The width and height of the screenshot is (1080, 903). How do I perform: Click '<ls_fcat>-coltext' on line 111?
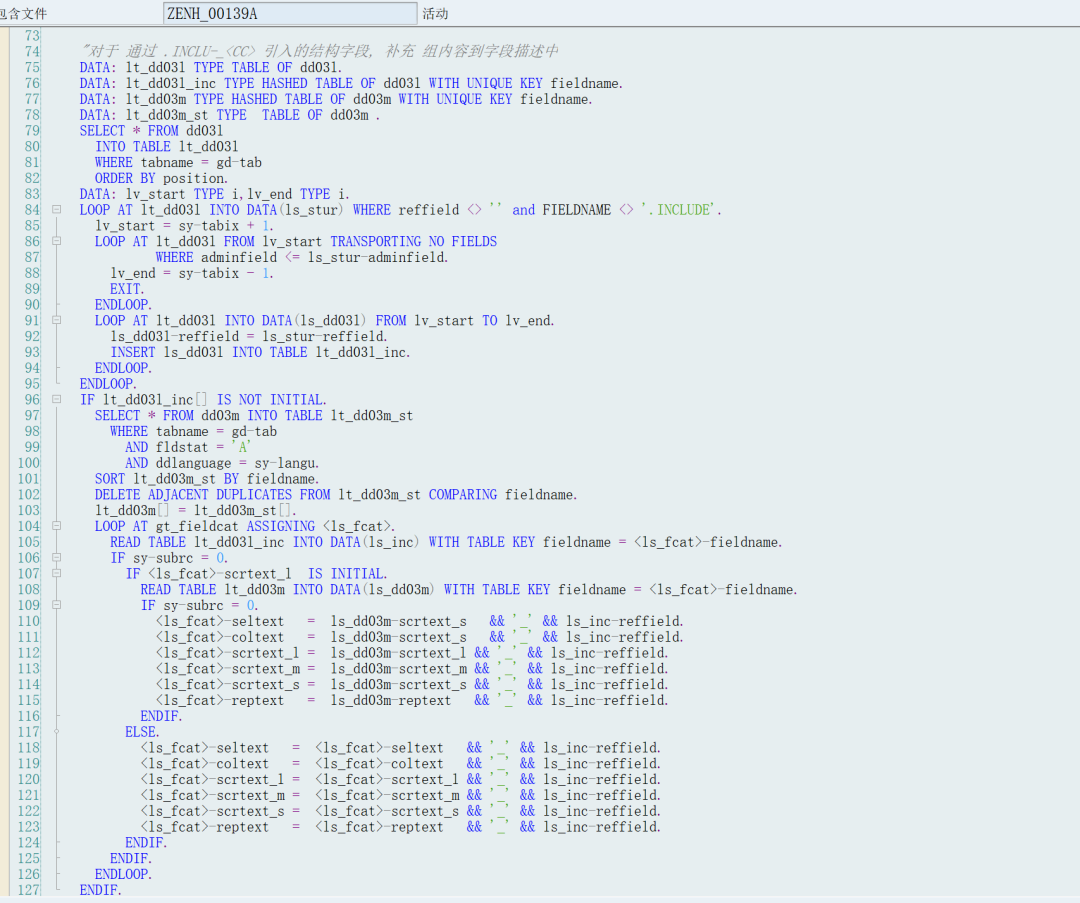(220, 638)
